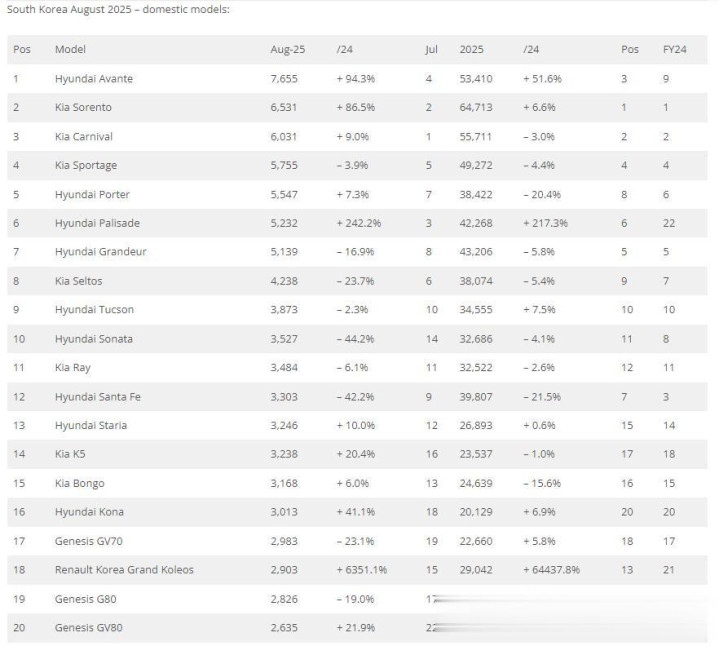The height and width of the screenshot is (646, 719).
Task: Click the Jul column header
Action: pos(431,49)
